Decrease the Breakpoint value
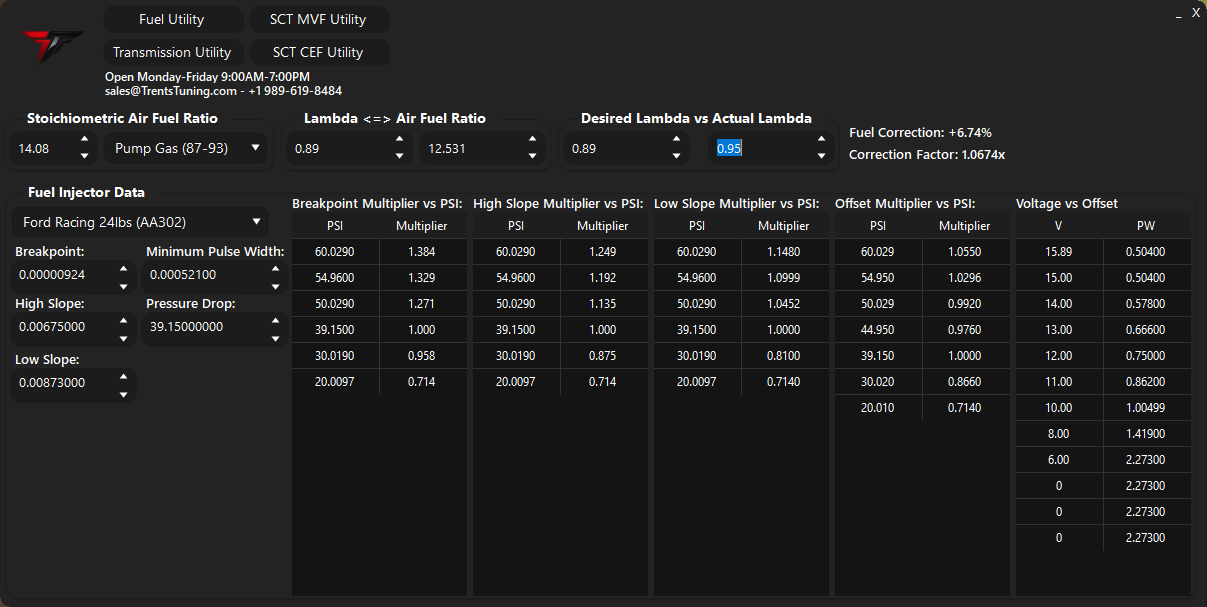Image resolution: width=1207 pixels, height=607 pixels. pos(124,285)
